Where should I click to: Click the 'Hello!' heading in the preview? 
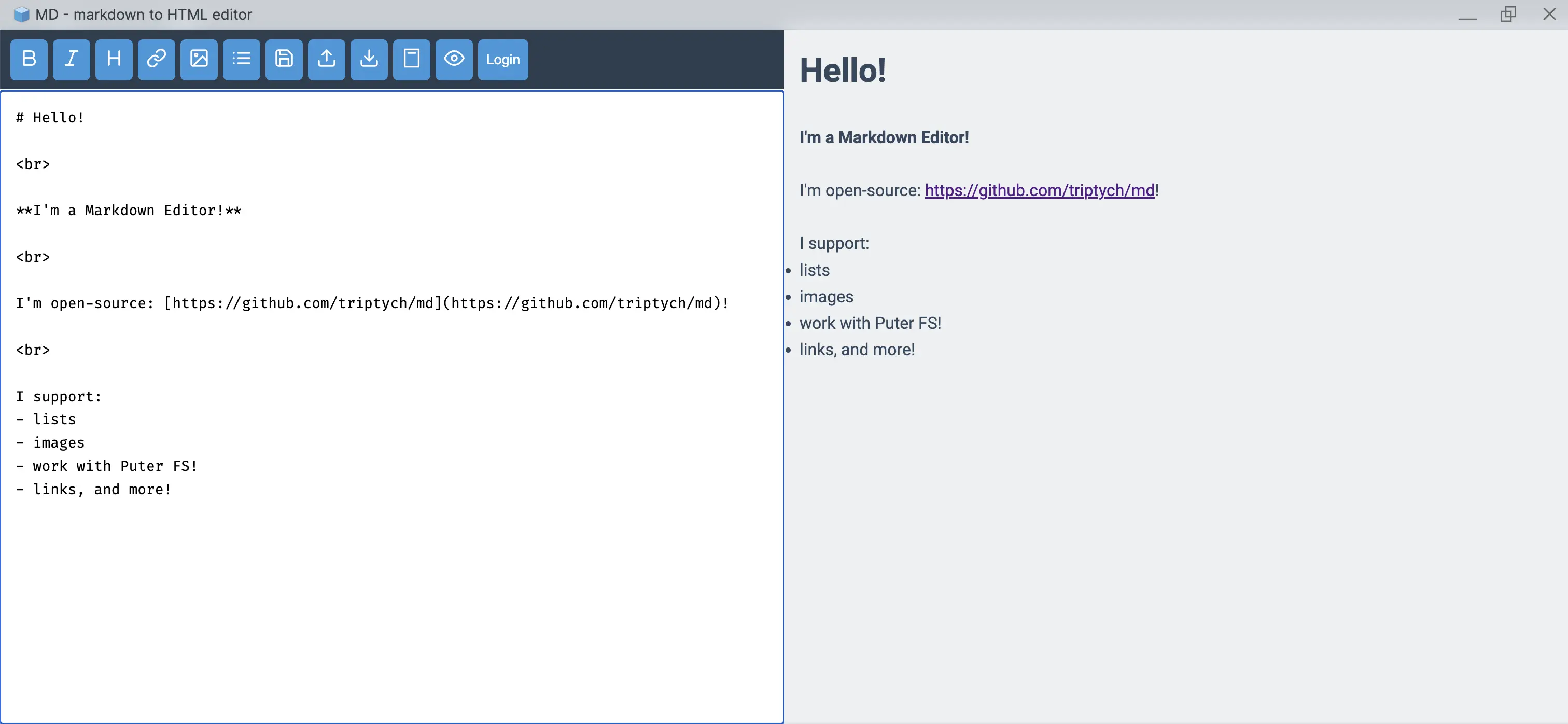(843, 70)
